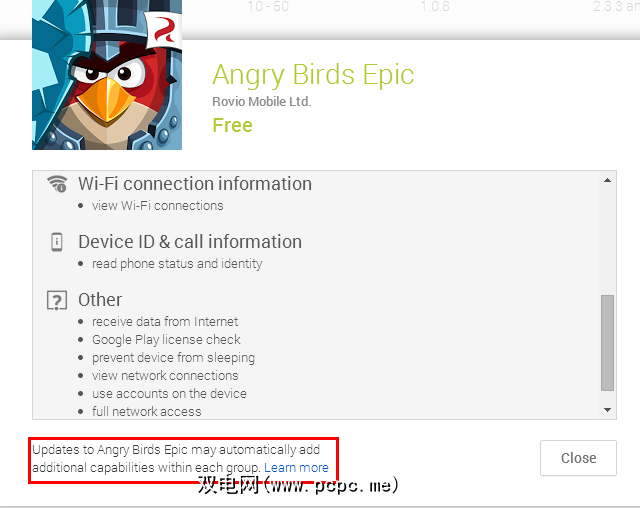
Task: Click the Angry Birds Epic app icon
Action: tap(107, 75)
